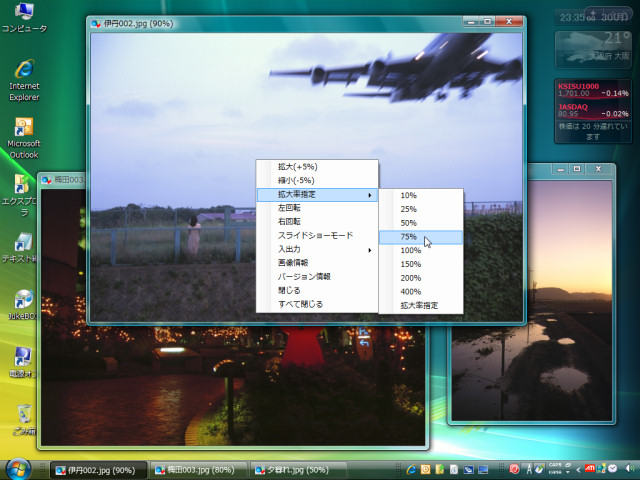Toggle the IME input mode A indicator
Viewport: 640px width, 480px height.
(x=529, y=469)
